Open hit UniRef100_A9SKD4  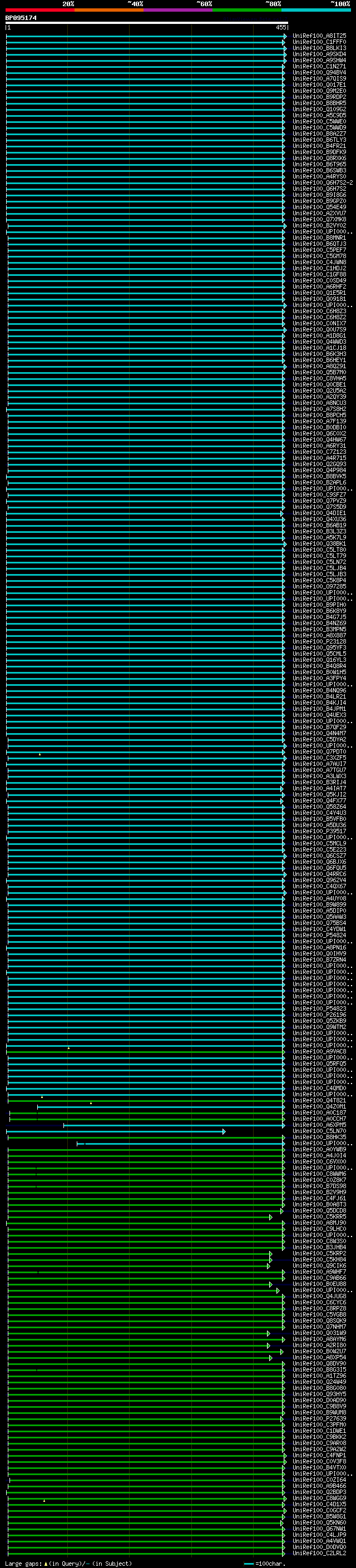click(x=319, y=54)
